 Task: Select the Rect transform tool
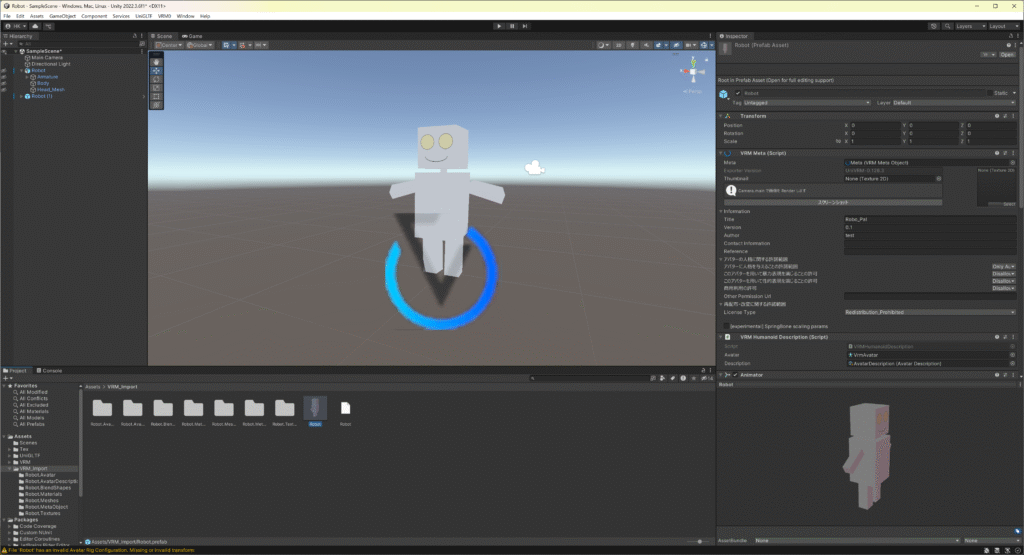point(155,96)
